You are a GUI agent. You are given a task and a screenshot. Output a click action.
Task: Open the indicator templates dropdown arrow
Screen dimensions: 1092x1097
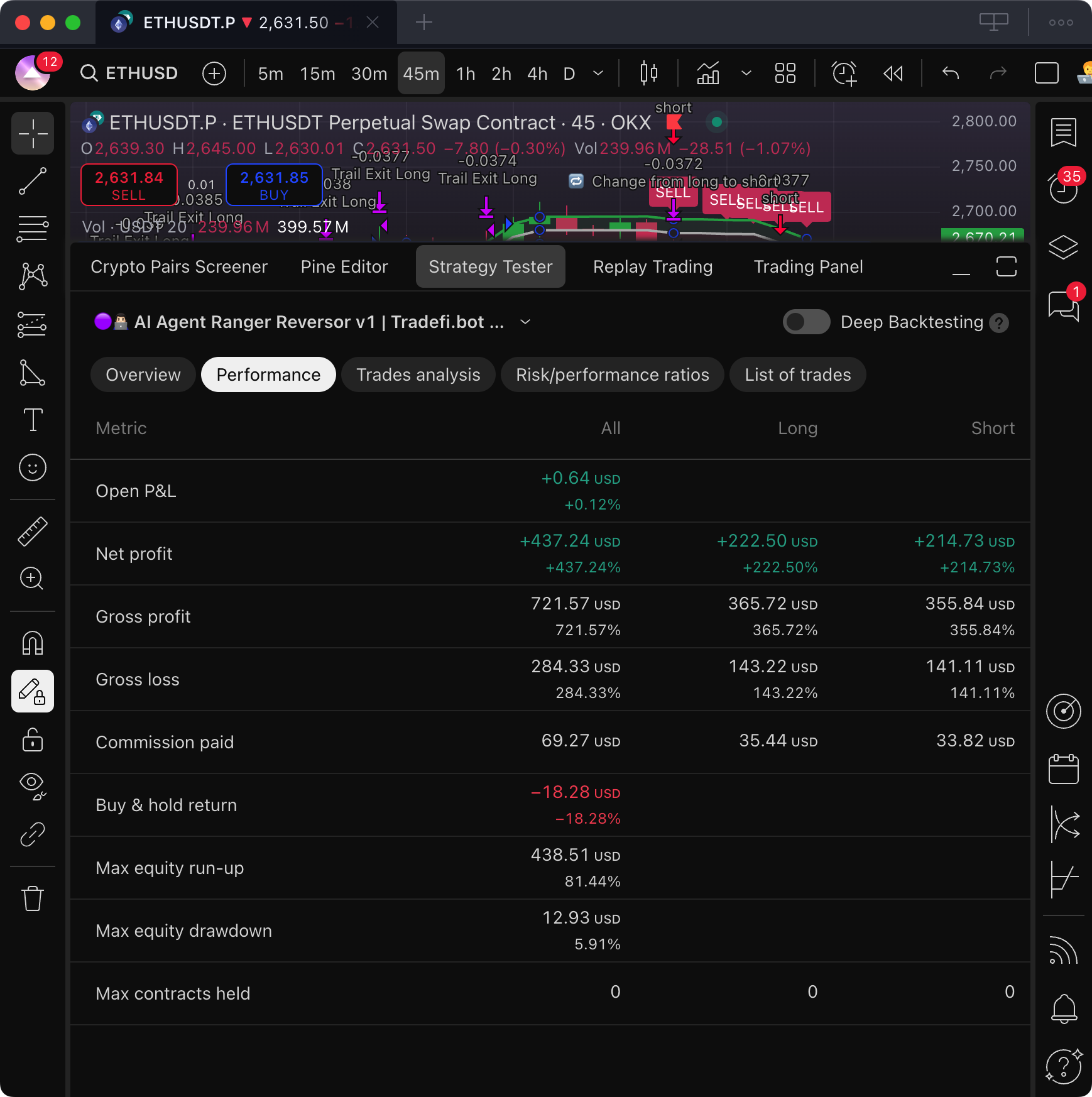(x=746, y=74)
